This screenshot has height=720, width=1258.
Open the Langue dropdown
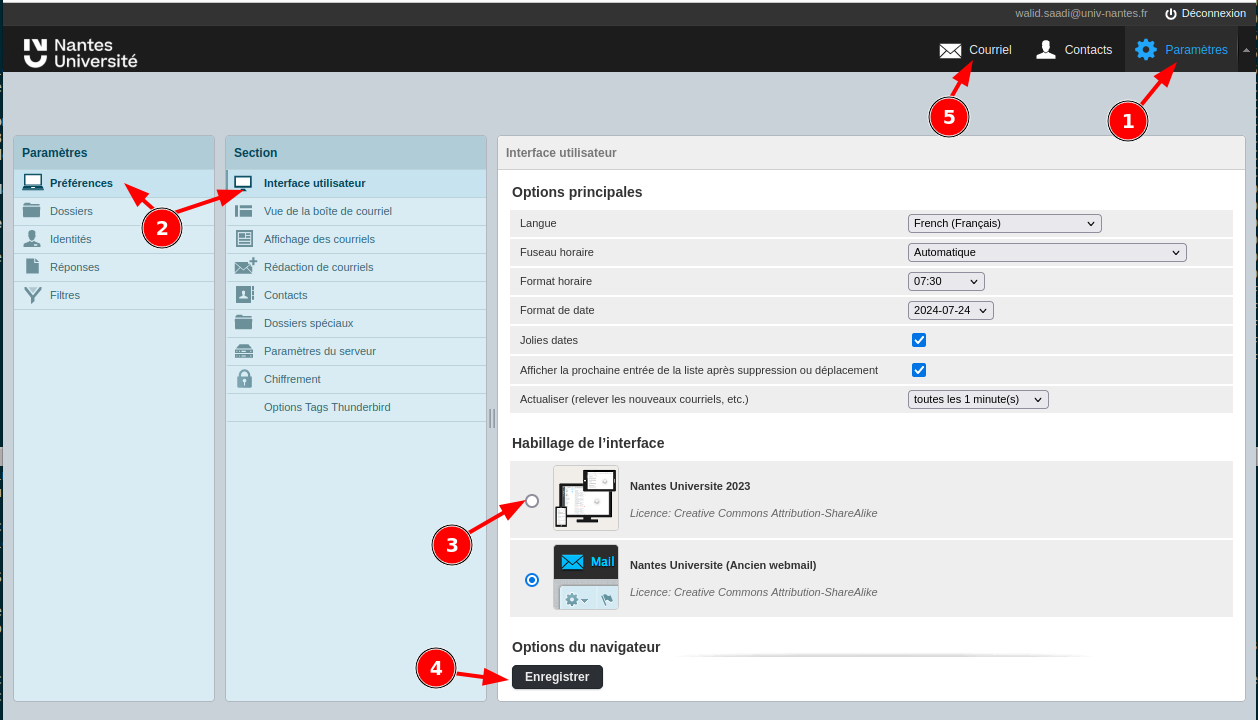[1004, 223]
